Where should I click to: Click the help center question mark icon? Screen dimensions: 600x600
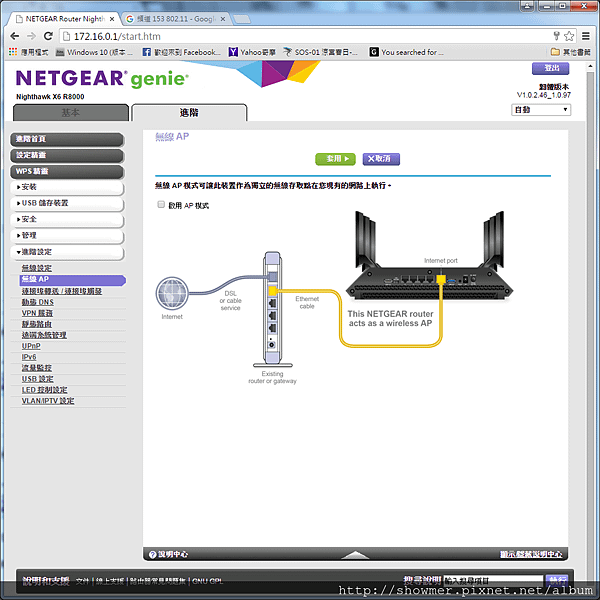click(x=152, y=554)
